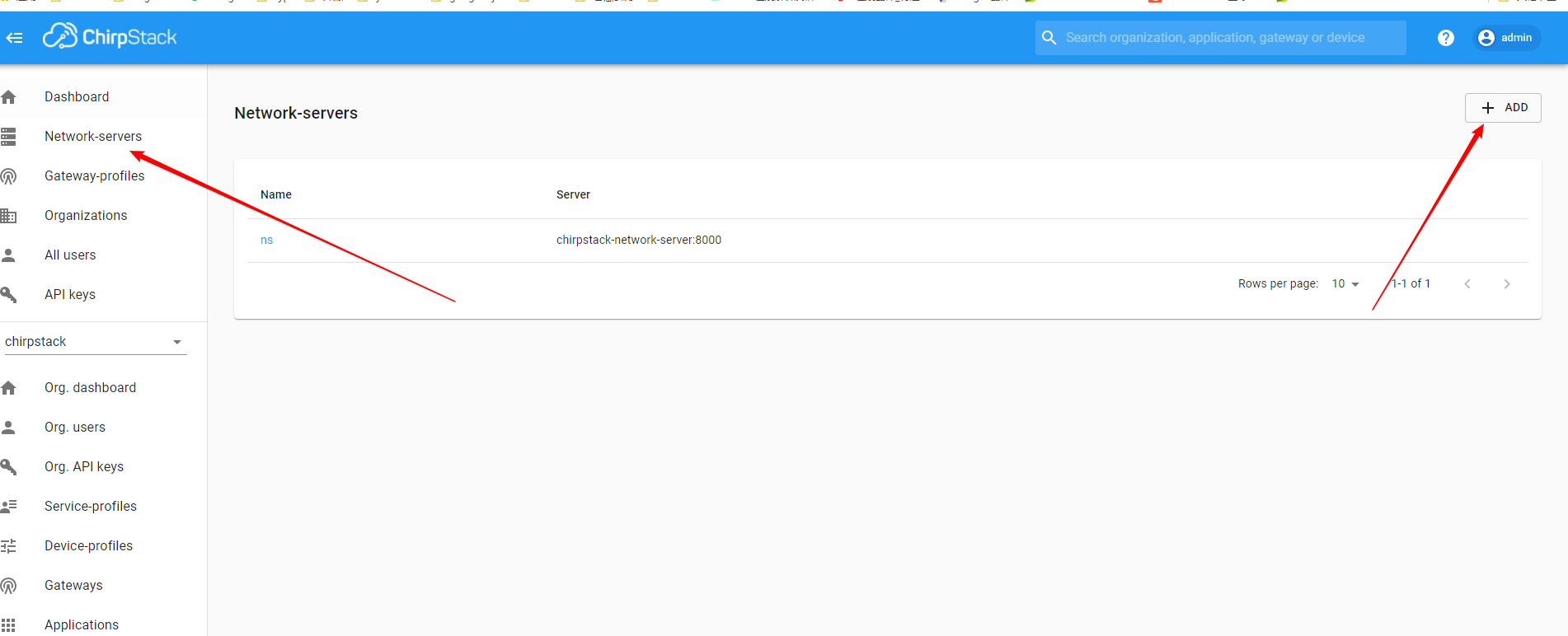Click the Applications grid icon
Screen dimensions: 1568x636
(x=9, y=625)
